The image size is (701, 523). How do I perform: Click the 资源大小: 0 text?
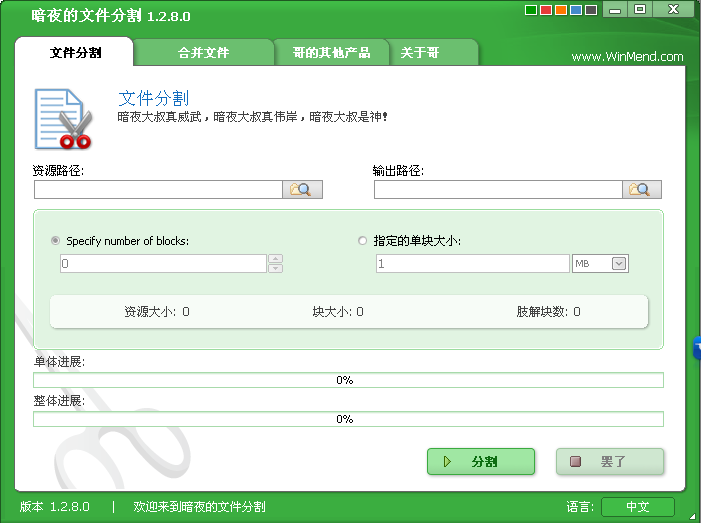coord(157,312)
